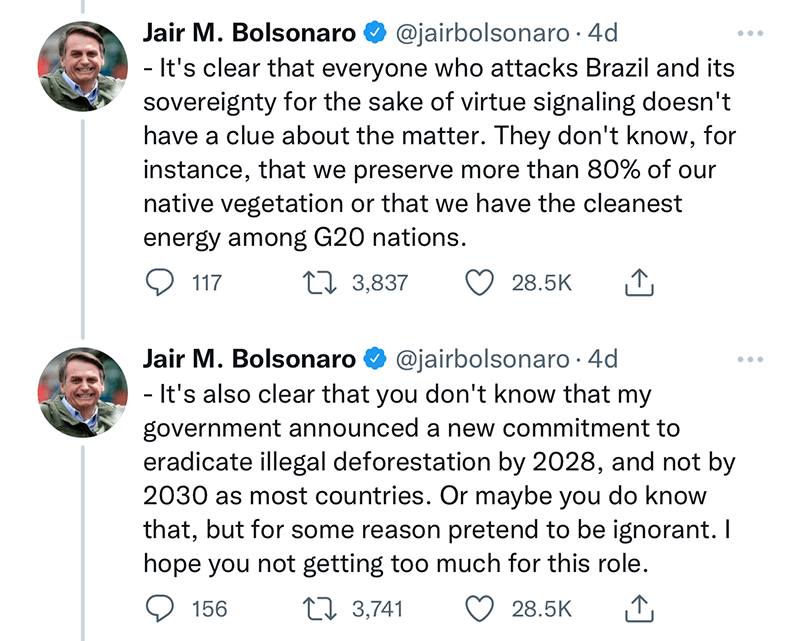Click the 4d timestamp on first tweet
This screenshot has height=641, width=800.
coord(604,33)
